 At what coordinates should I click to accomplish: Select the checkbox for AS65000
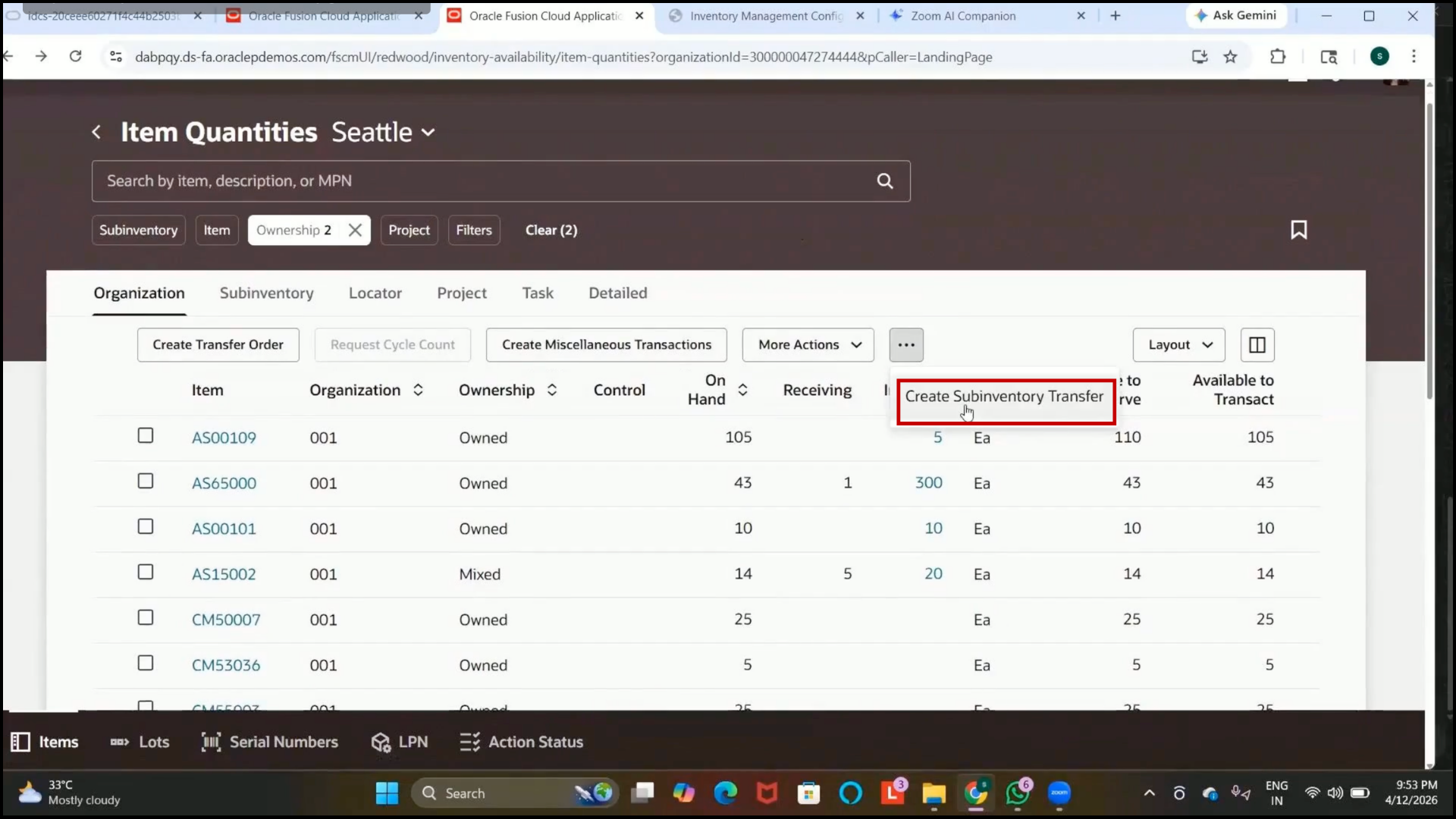click(x=146, y=481)
